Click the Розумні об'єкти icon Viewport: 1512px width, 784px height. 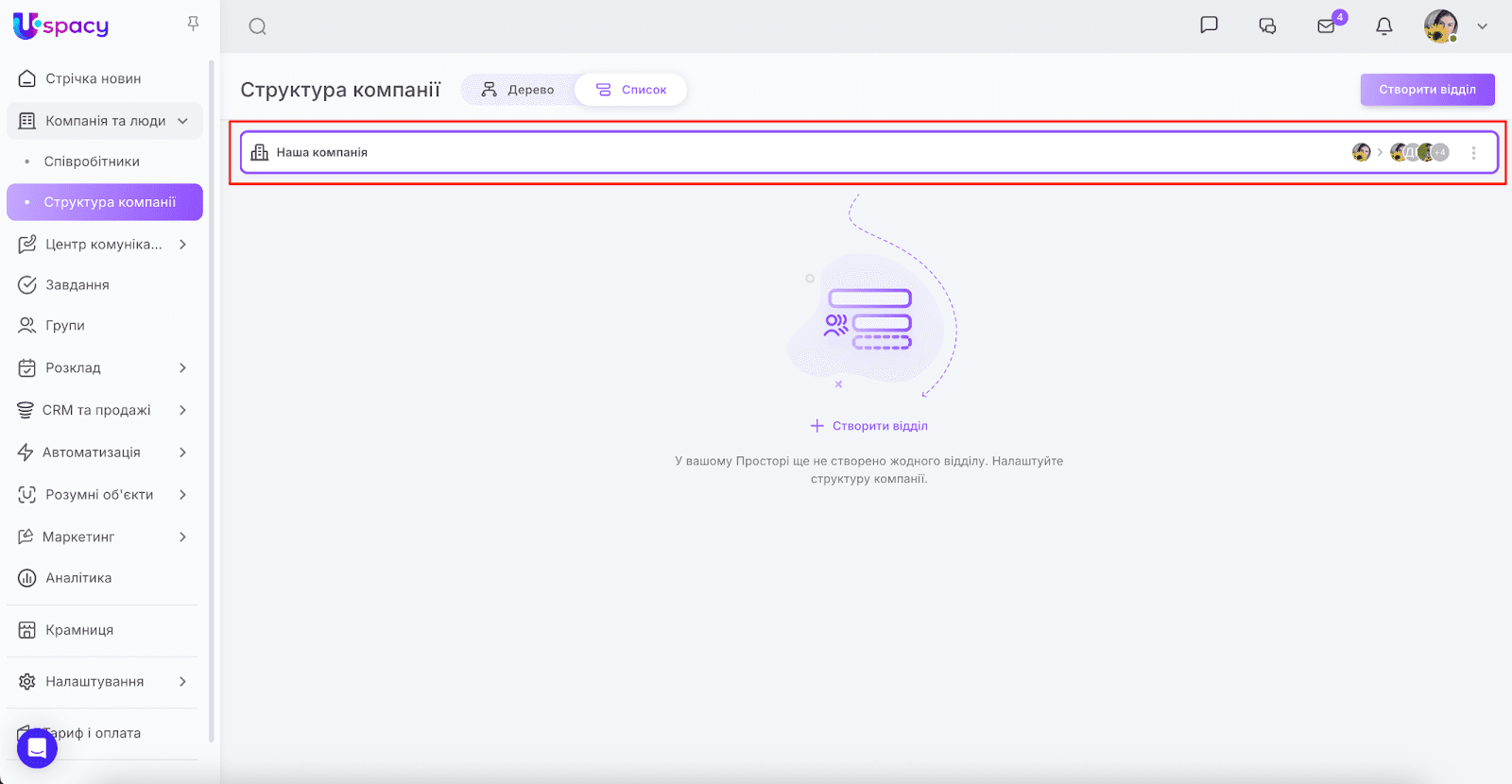27,495
